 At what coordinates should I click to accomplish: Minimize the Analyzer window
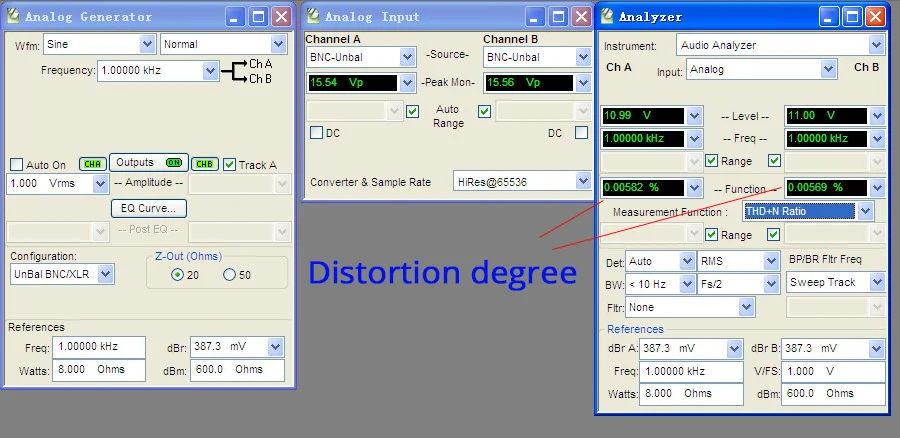tap(829, 17)
